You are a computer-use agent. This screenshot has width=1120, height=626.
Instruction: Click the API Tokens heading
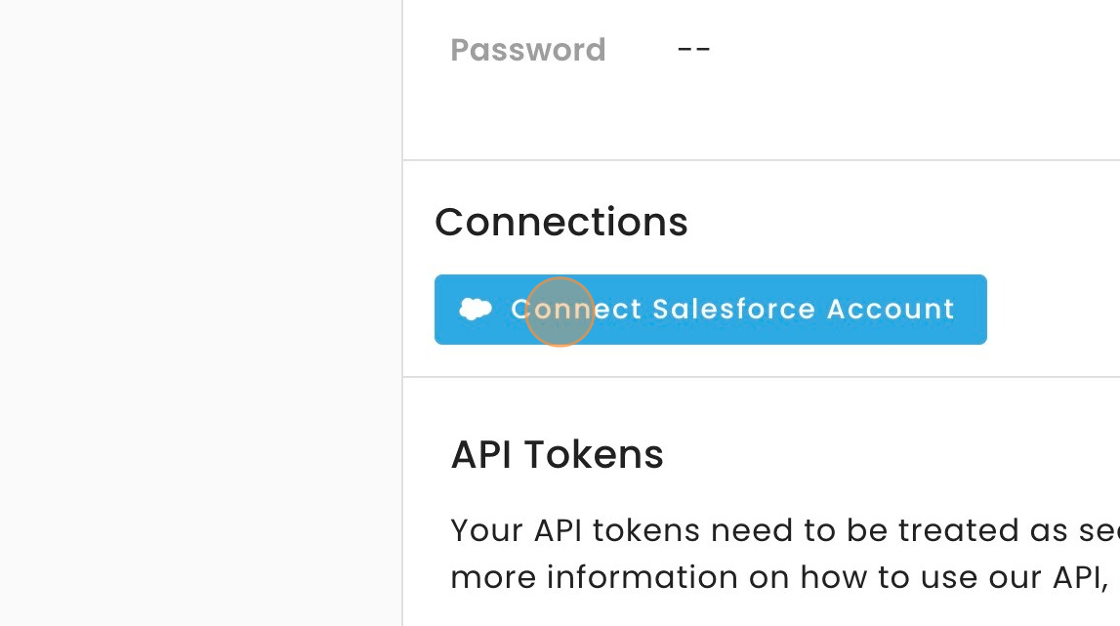click(557, 455)
